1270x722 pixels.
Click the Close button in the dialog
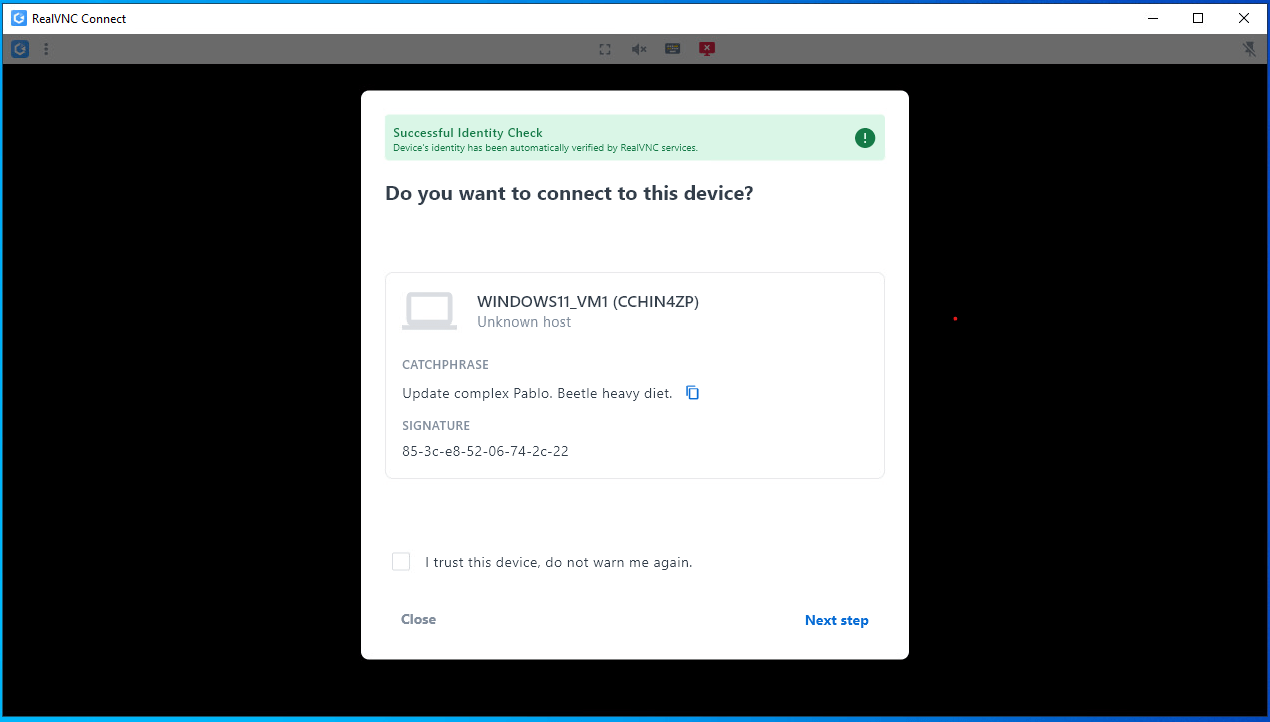(x=418, y=619)
